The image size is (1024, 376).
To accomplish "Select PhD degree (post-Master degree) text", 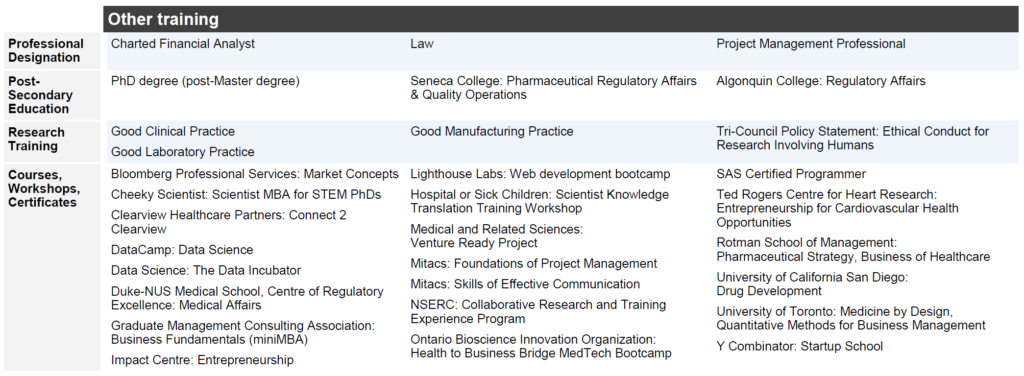I will click(205, 82).
